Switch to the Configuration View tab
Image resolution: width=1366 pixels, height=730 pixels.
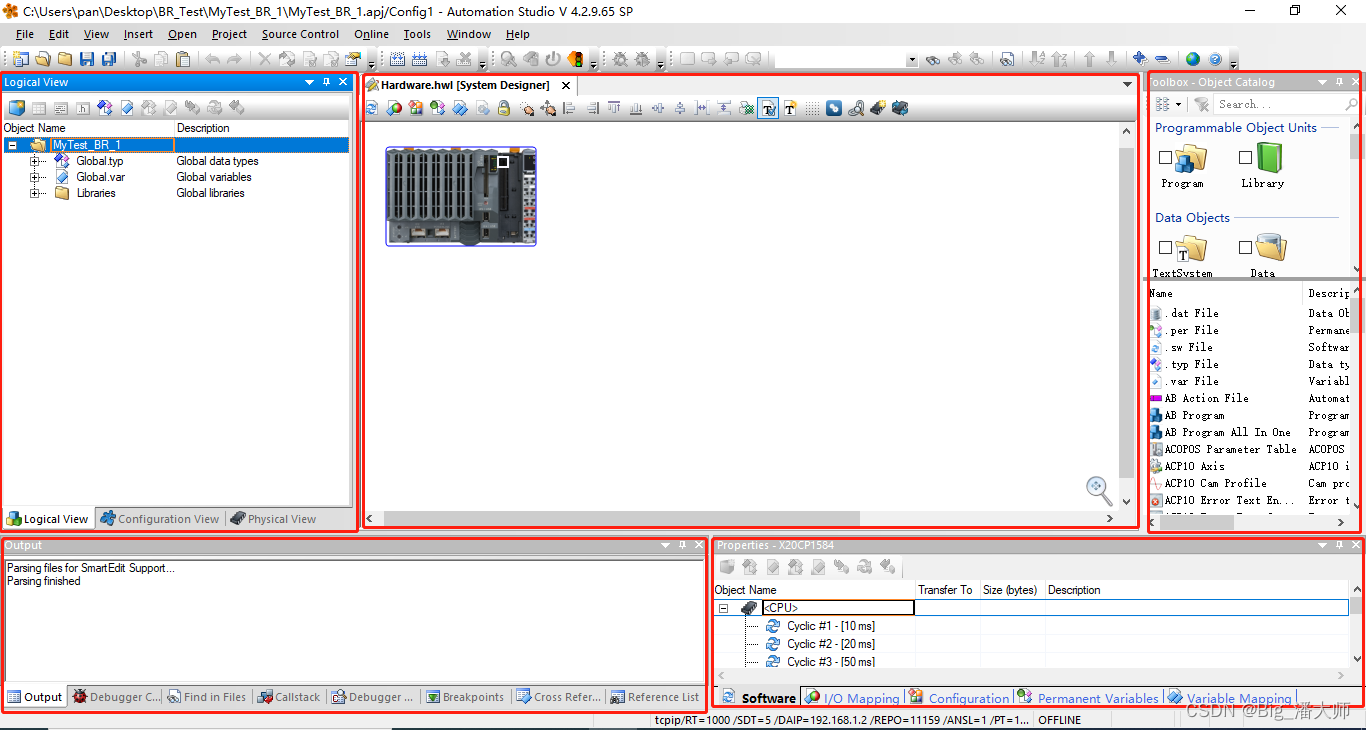(159, 519)
